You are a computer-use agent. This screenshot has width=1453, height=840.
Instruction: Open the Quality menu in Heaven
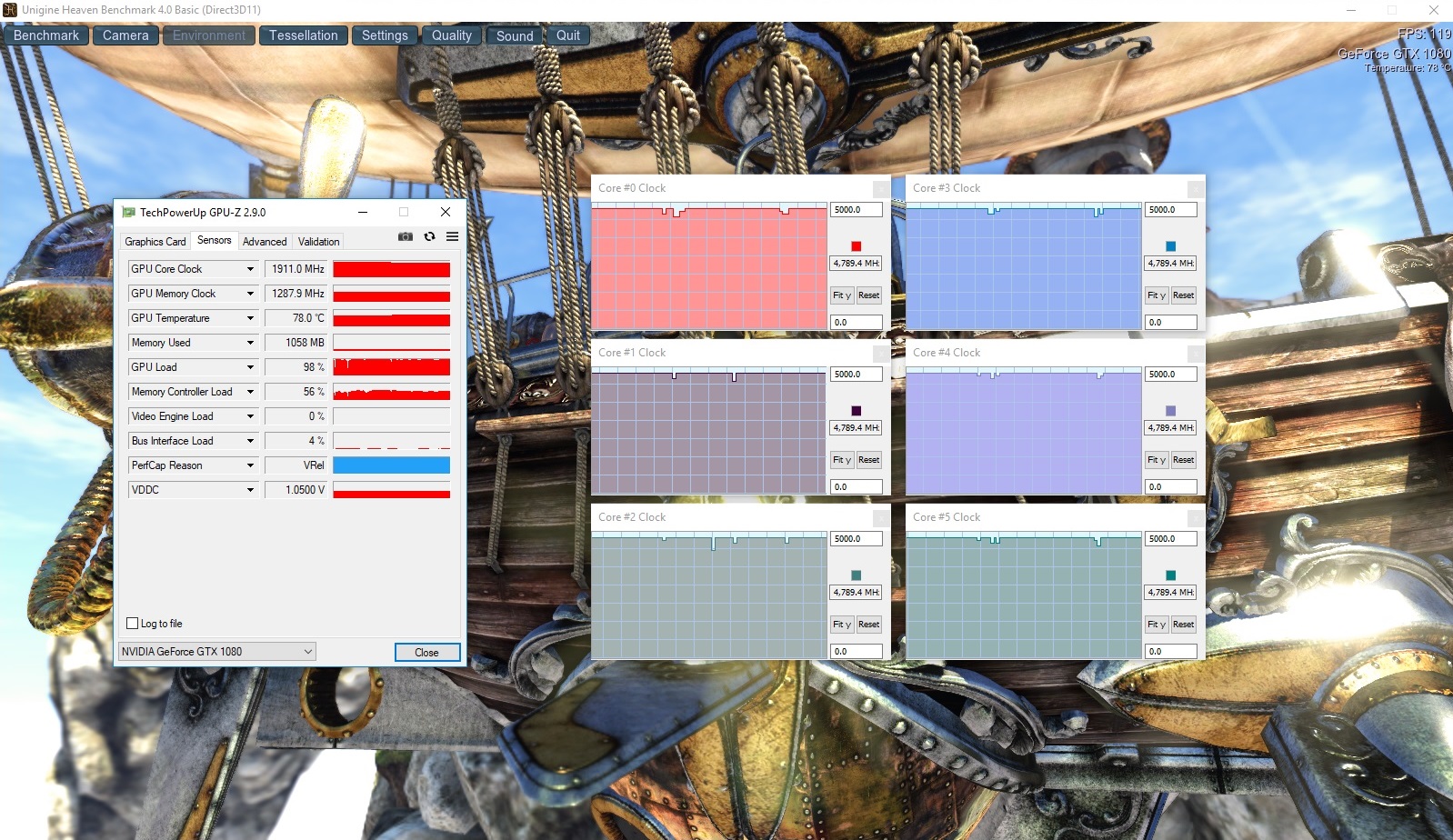pyautogui.click(x=452, y=35)
